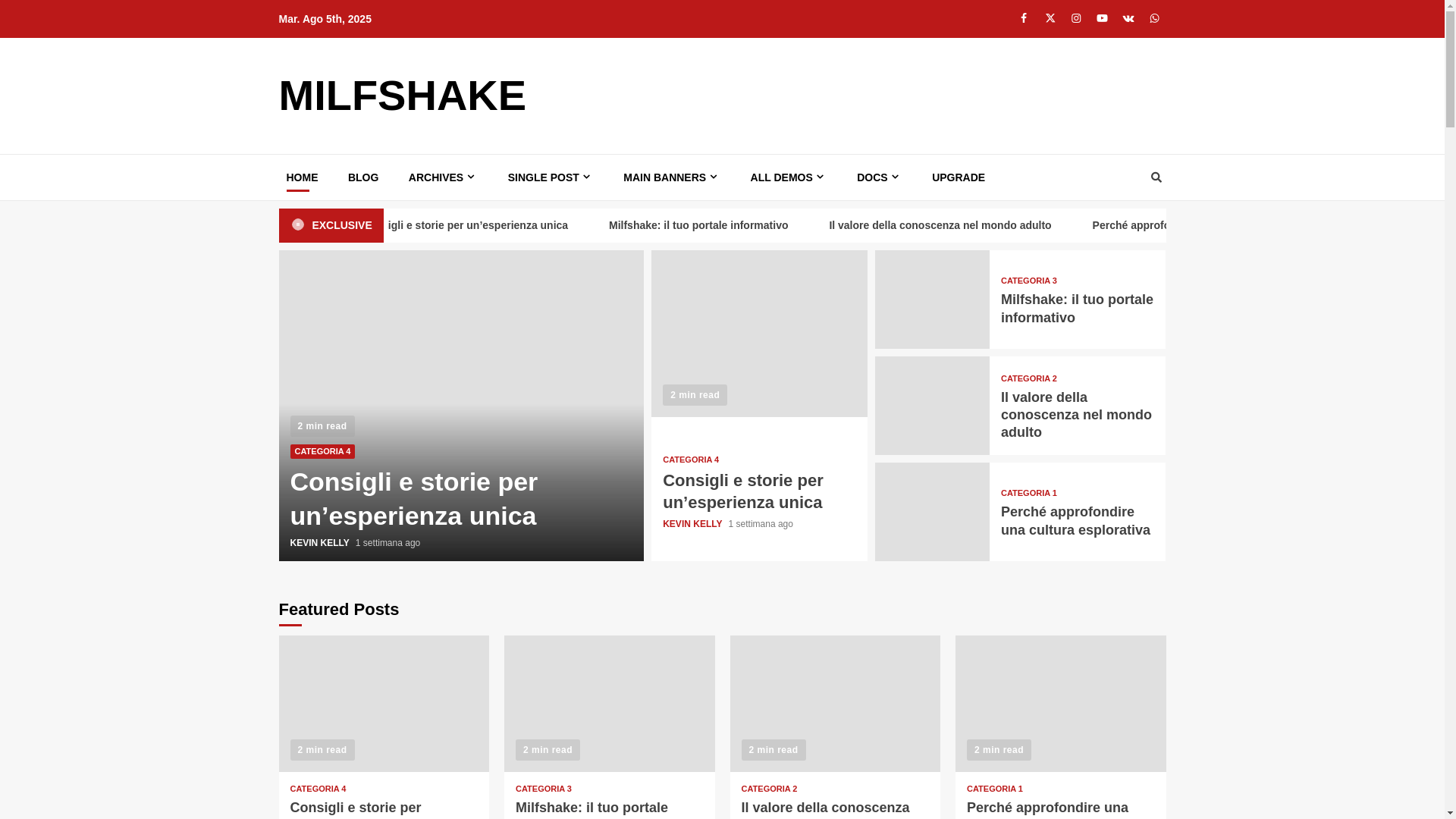Open the BLOG menu item
This screenshot has width=1456, height=819.
(x=363, y=177)
